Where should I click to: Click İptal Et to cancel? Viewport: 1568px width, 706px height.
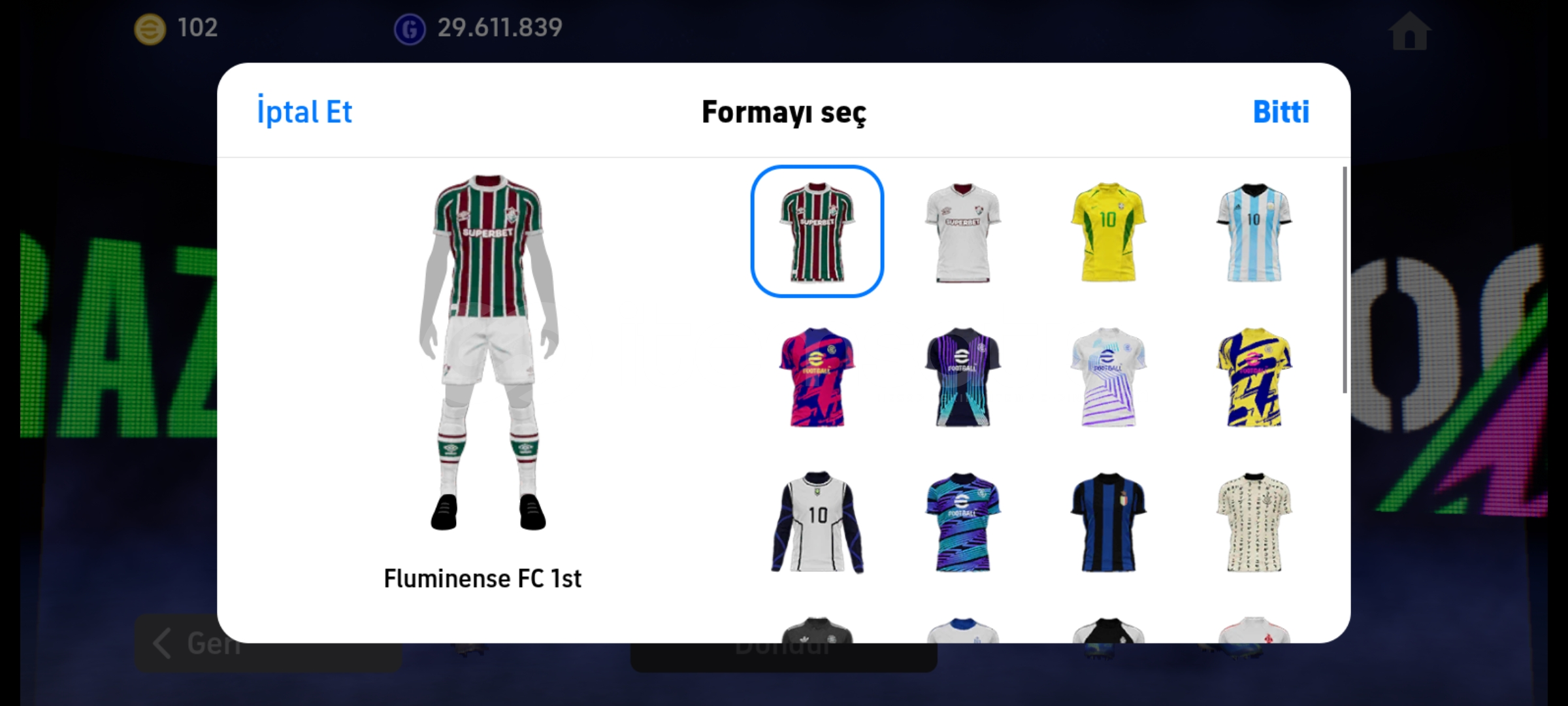pos(304,112)
